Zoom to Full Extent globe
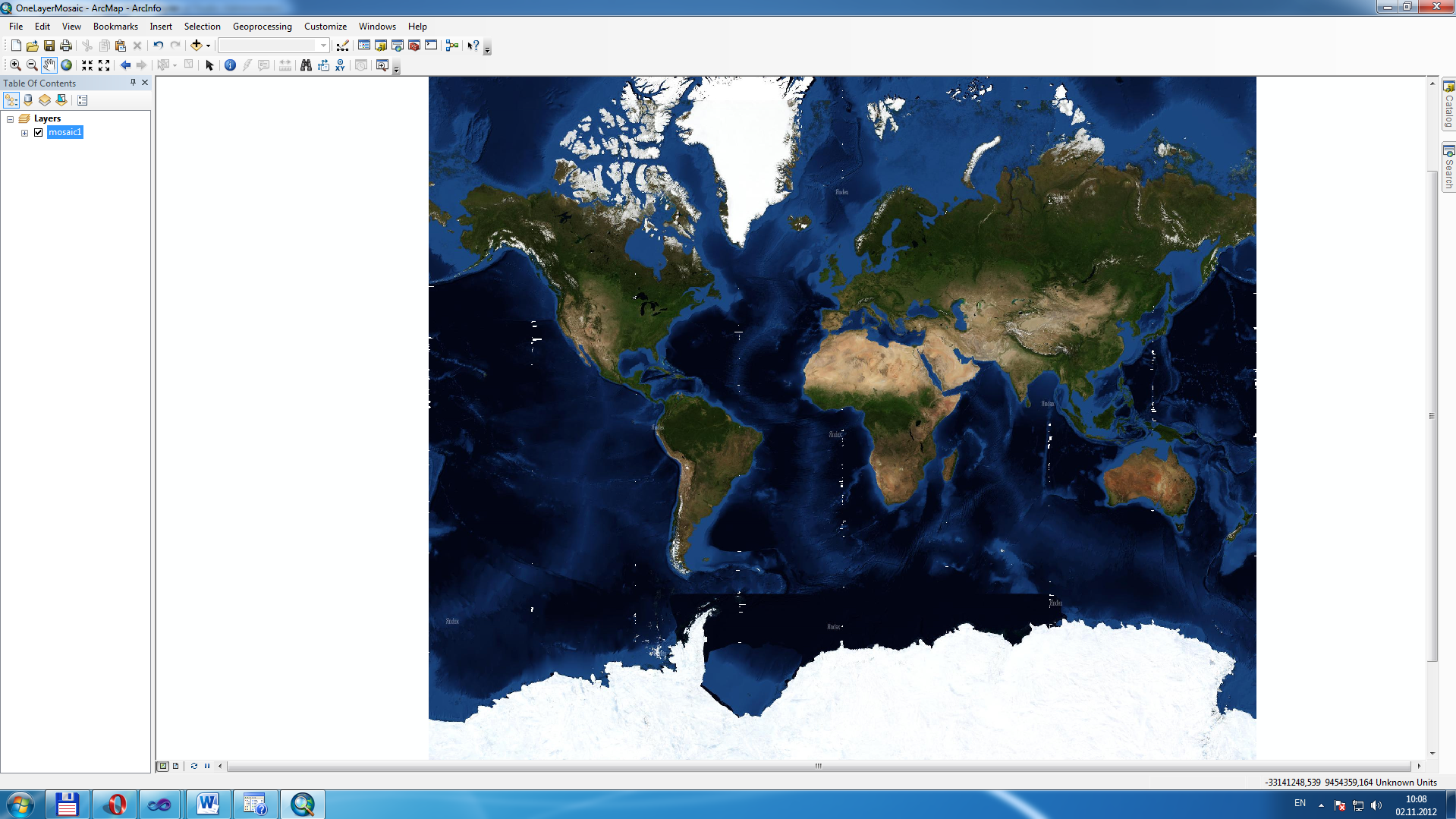 pyautogui.click(x=66, y=65)
